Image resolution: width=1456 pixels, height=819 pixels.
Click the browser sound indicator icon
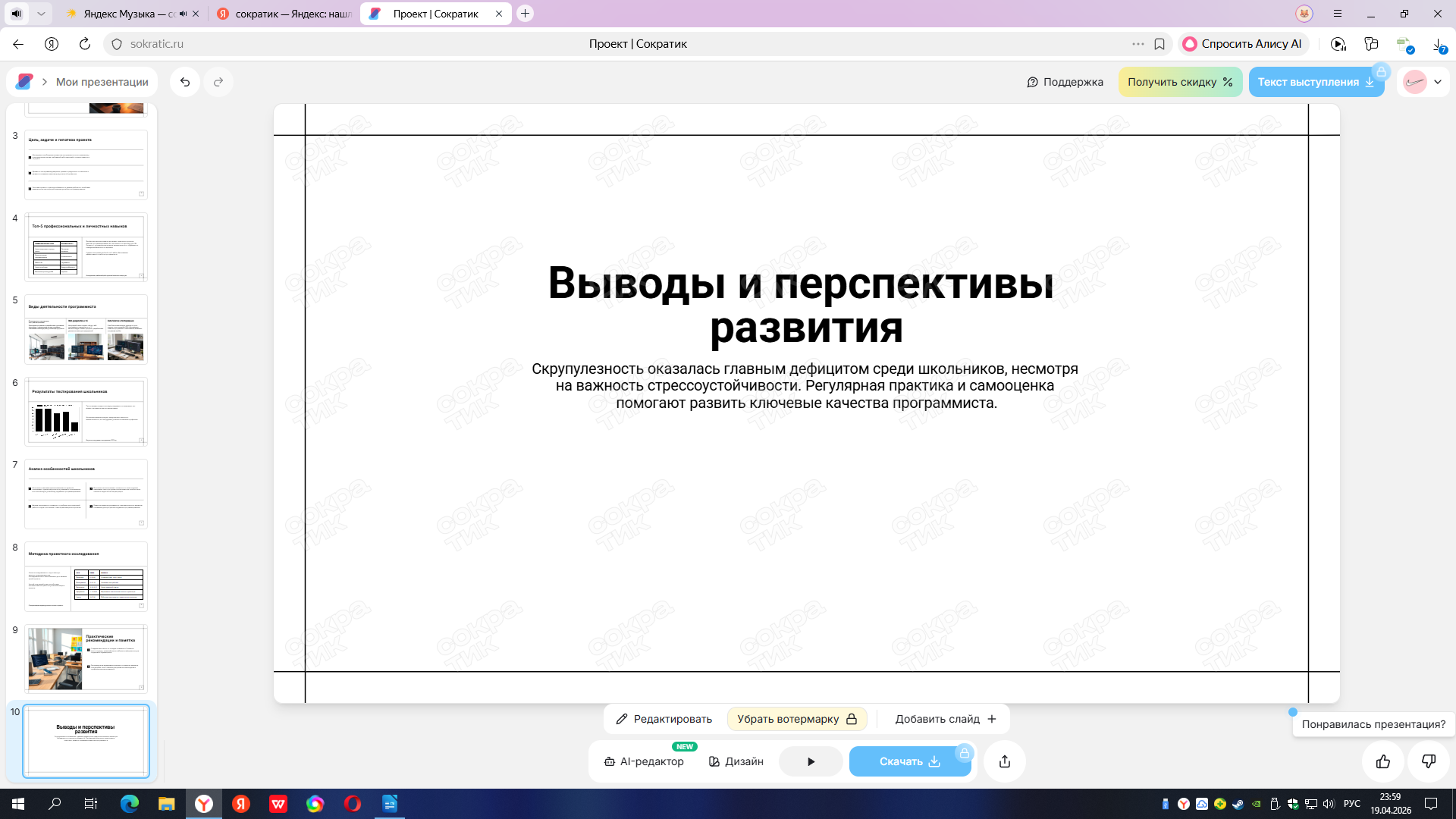(x=16, y=14)
